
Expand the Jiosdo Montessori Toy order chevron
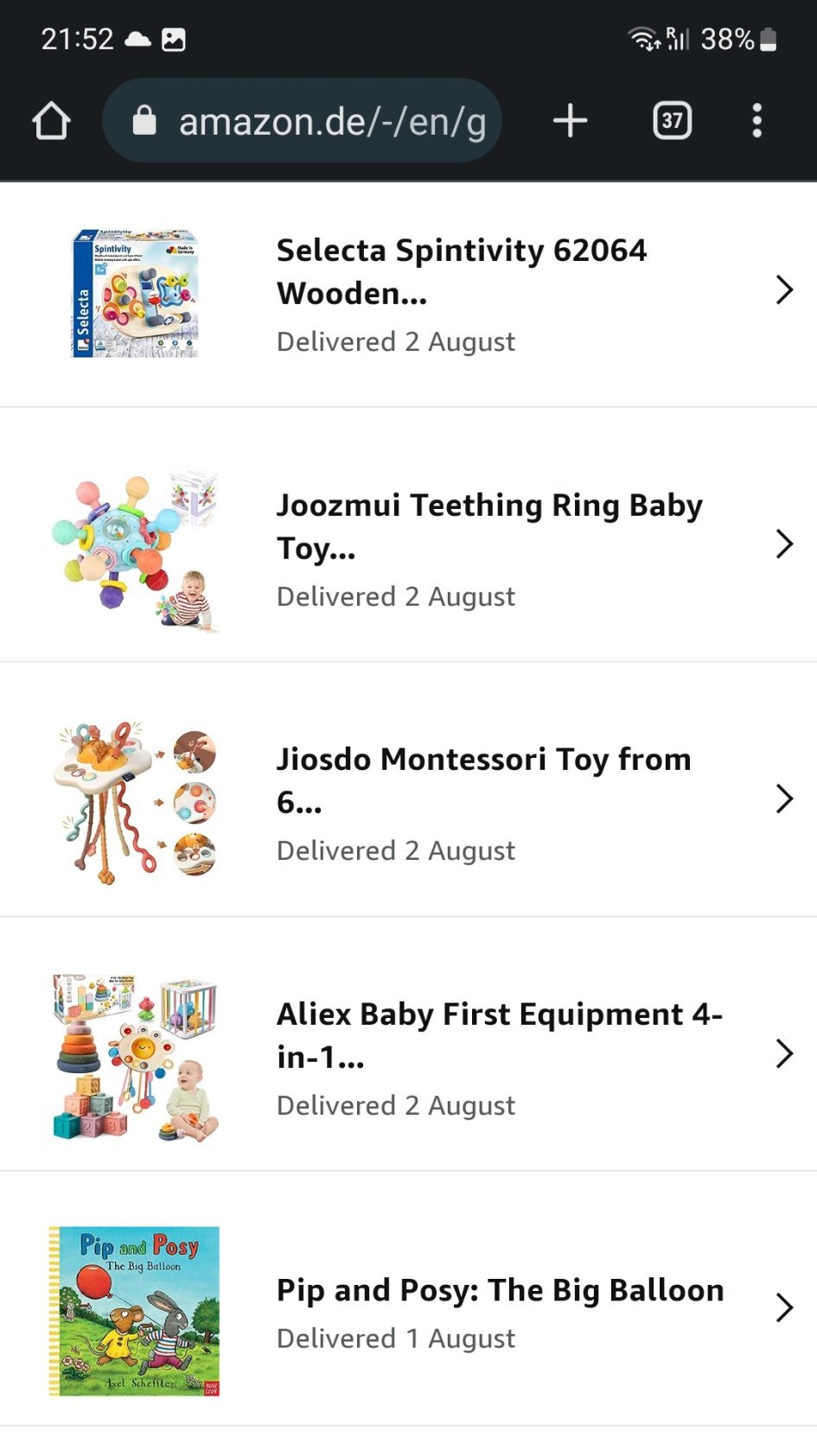[783, 799]
